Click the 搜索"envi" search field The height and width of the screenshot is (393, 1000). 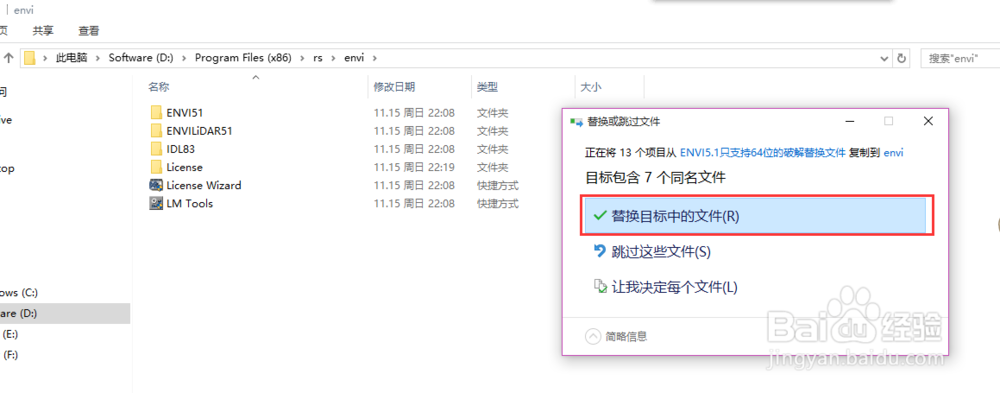coord(960,58)
